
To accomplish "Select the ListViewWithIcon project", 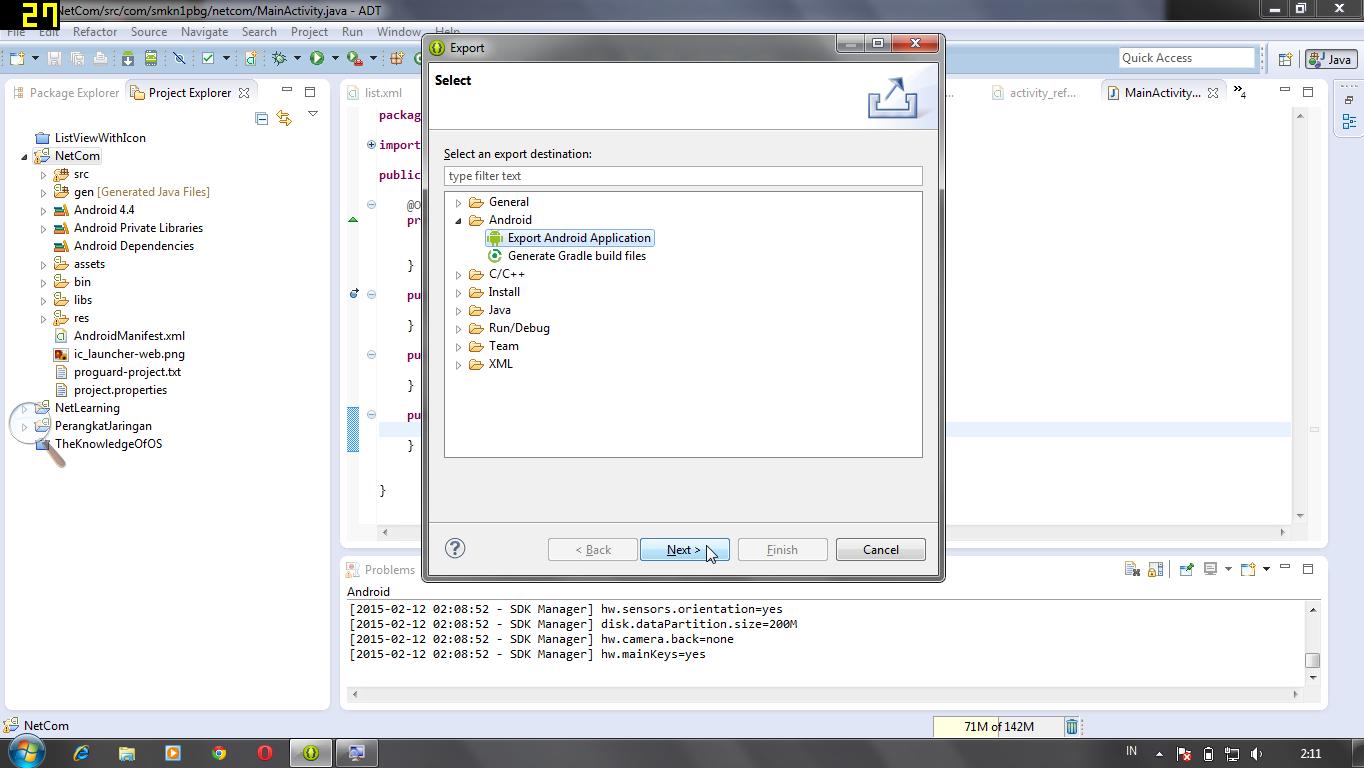I will 90,138.
